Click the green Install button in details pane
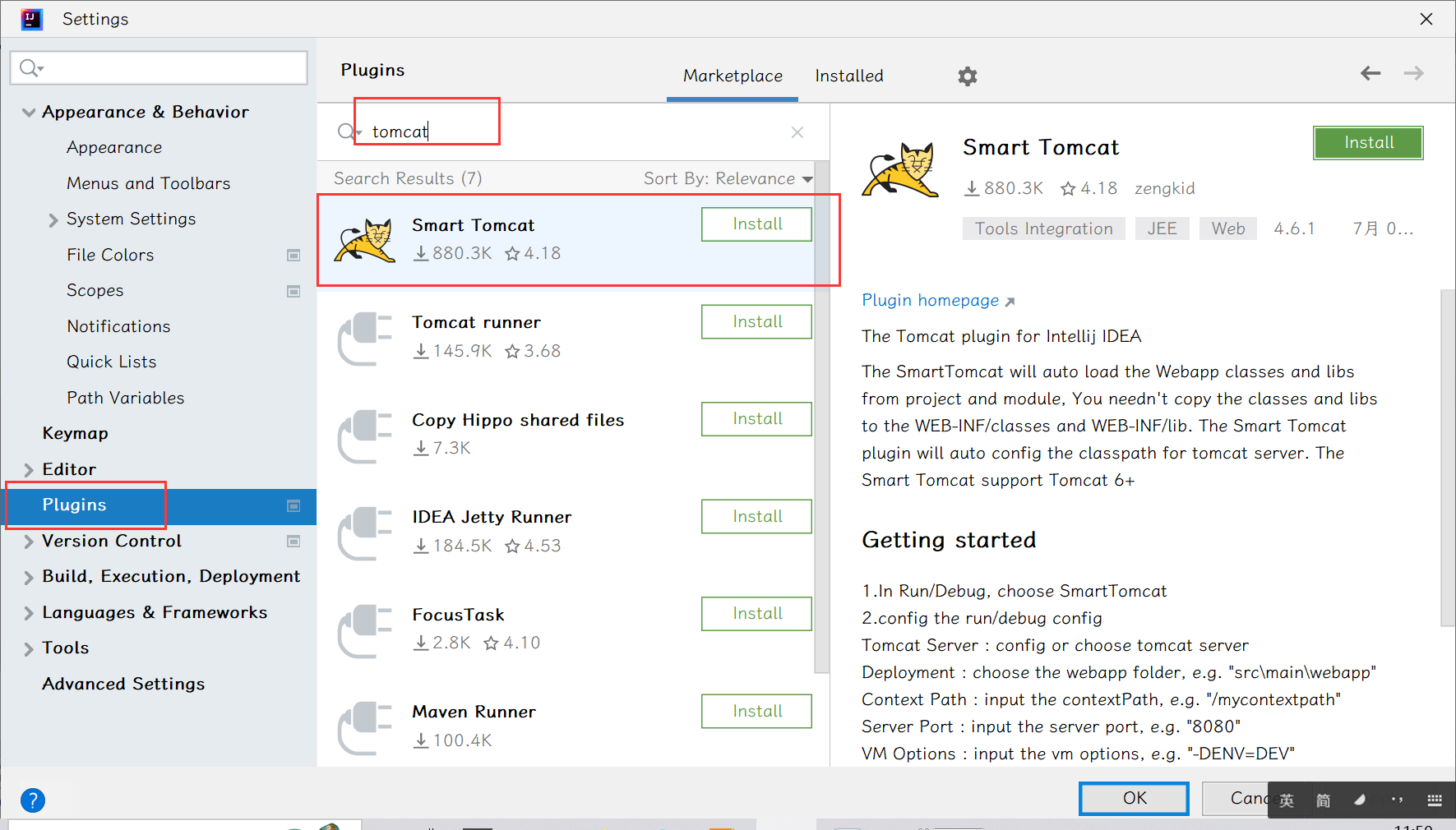This screenshot has width=1456, height=830. click(x=1368, y=143)
